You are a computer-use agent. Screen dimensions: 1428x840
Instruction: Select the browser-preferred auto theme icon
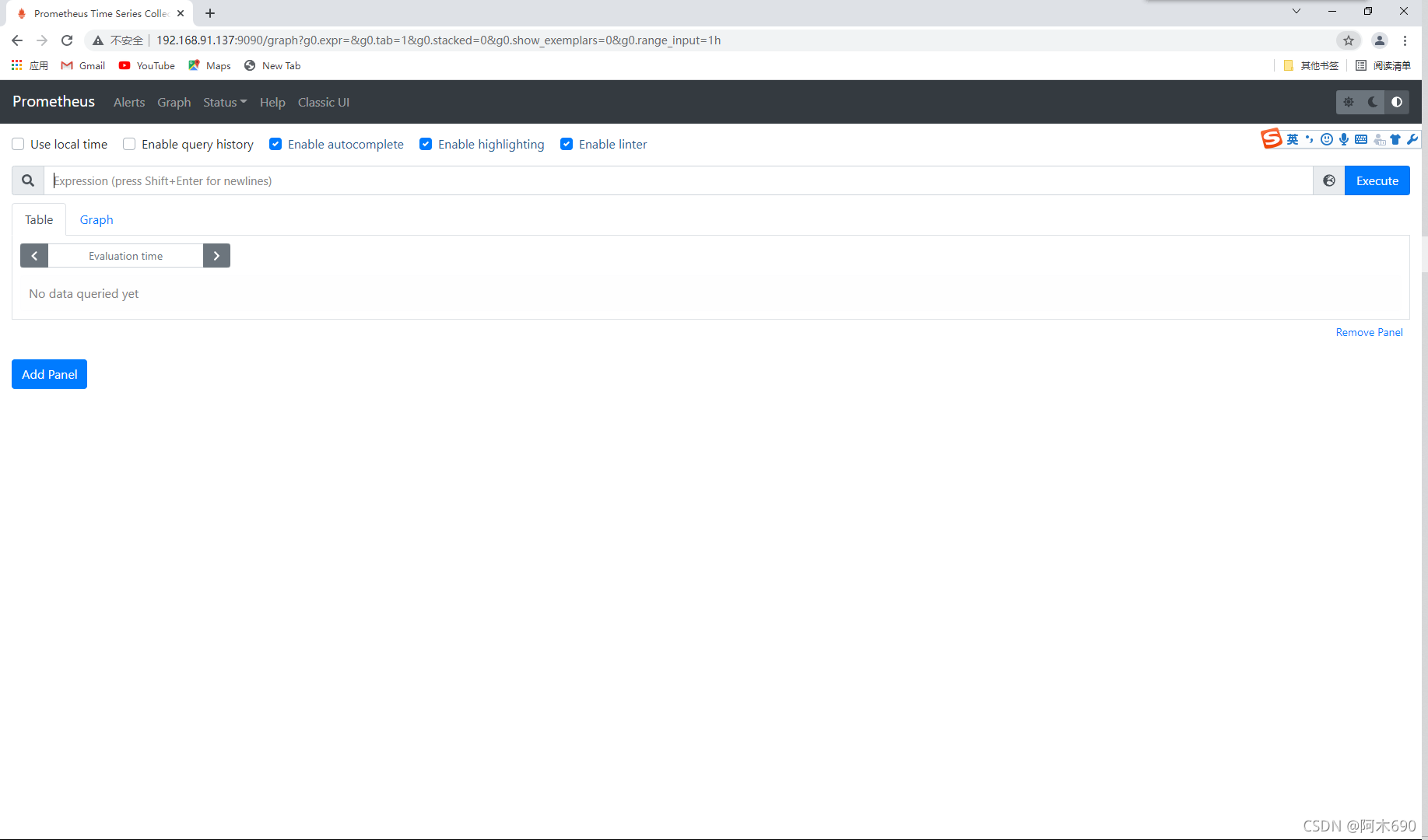click(1397, 102)
